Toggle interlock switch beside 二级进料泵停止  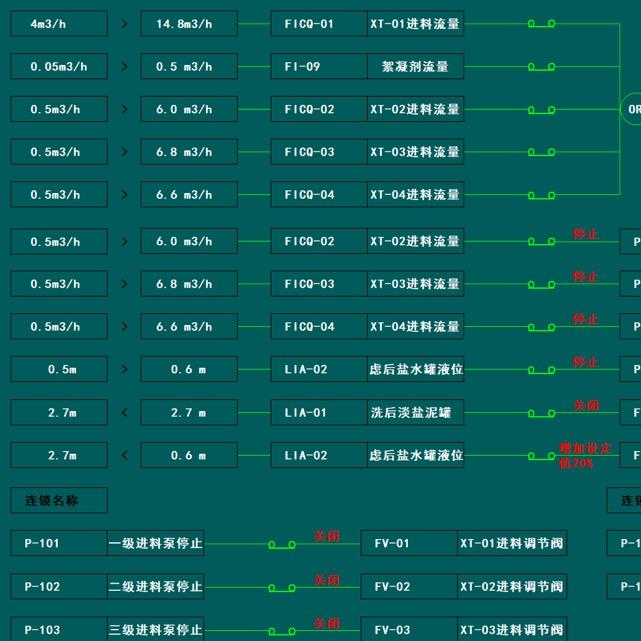pyautogui.click(x=282, y=588)
